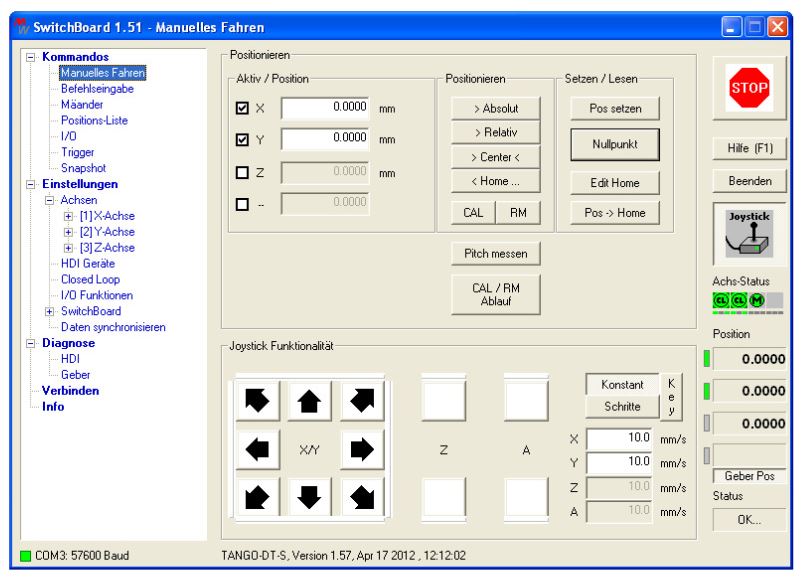The width and height of the screenshot is (803, 577).
Task: Click the Joystick mode icon
Action: [748, 236]
